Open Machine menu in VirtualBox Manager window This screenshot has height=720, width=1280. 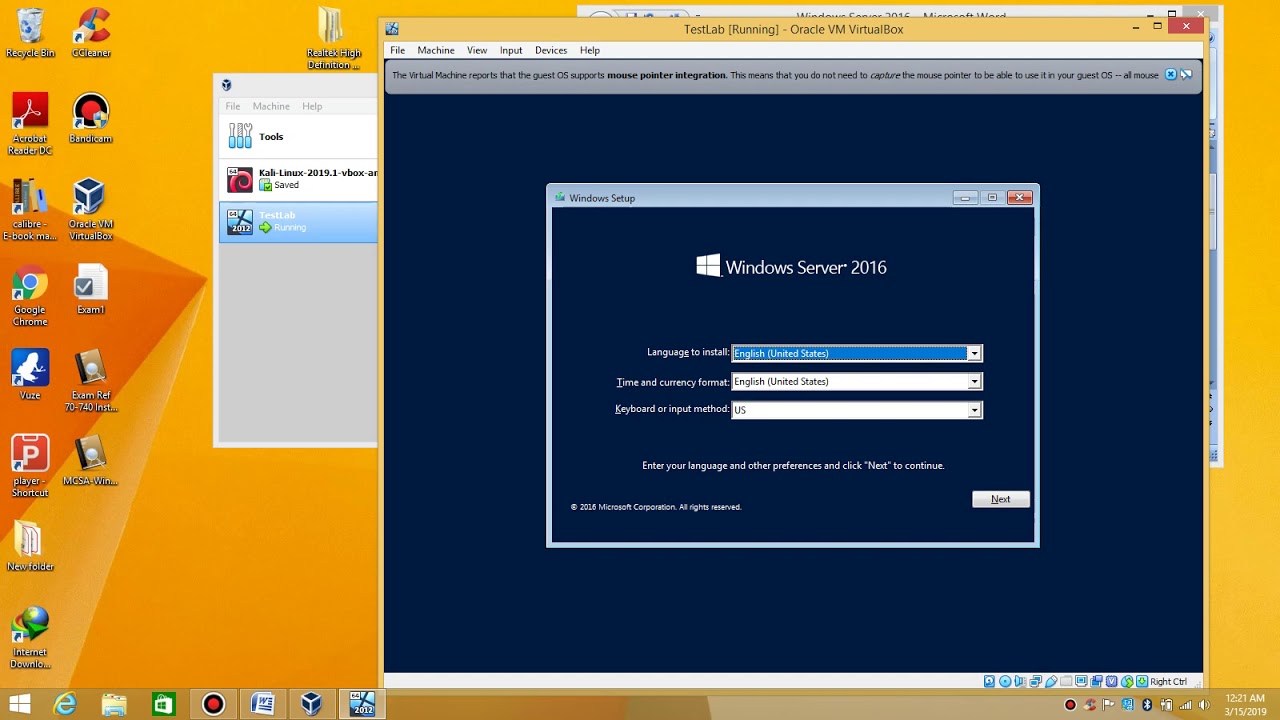[271, 106]
